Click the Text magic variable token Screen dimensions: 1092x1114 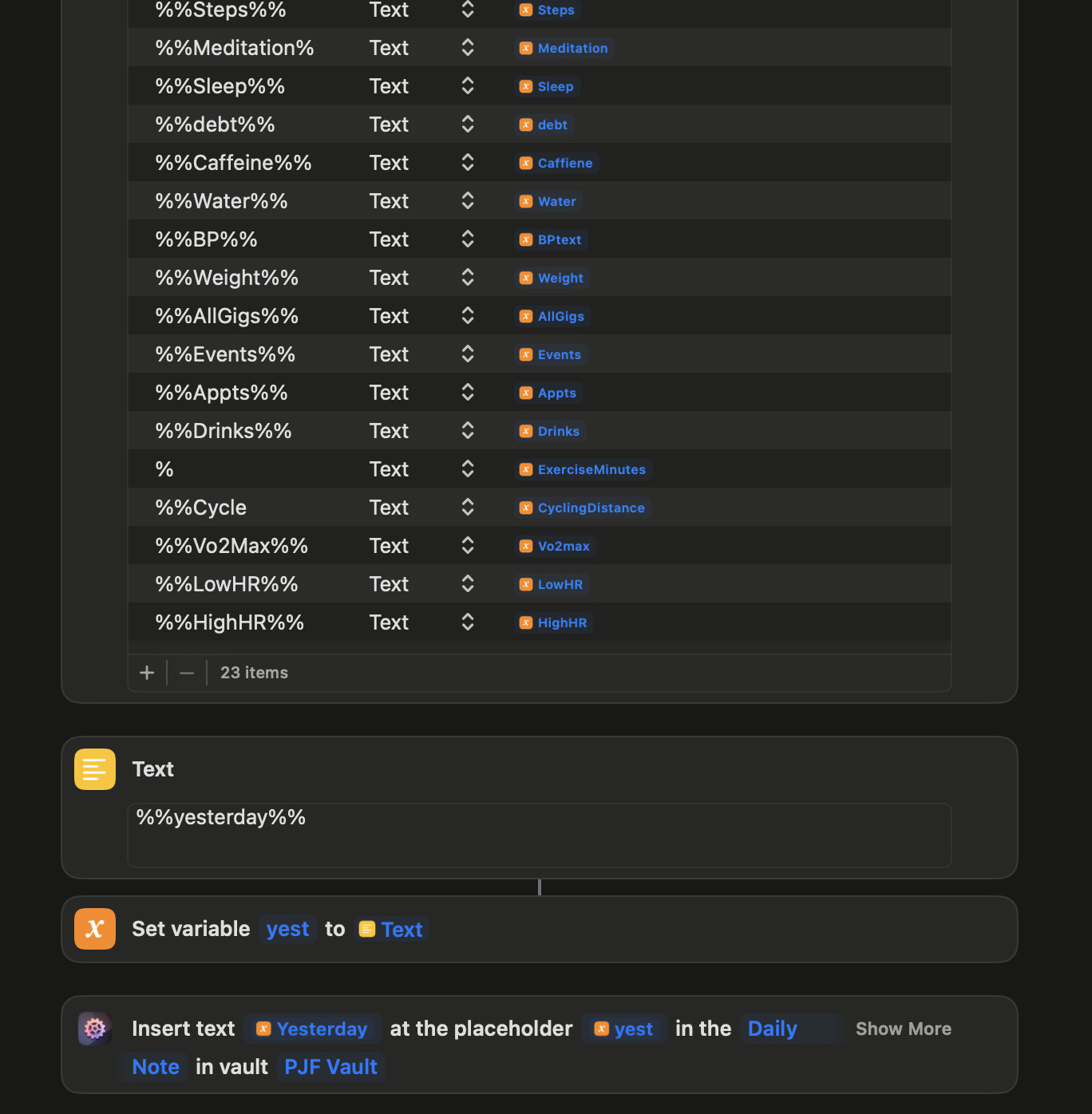click(x=391, y=929)
